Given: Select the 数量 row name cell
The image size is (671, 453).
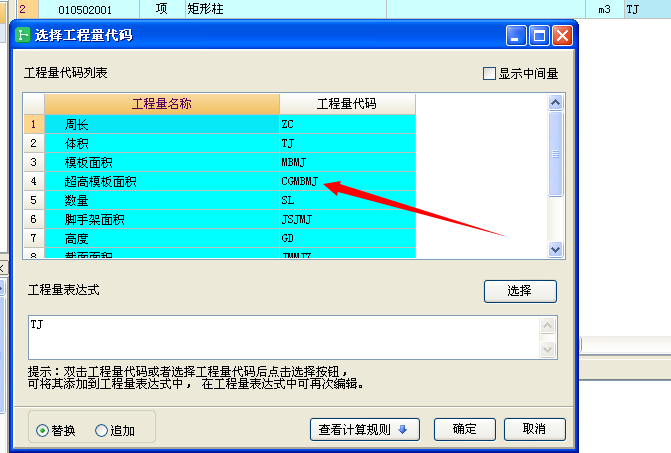Looking at the screenshot, I should [162, 200].
